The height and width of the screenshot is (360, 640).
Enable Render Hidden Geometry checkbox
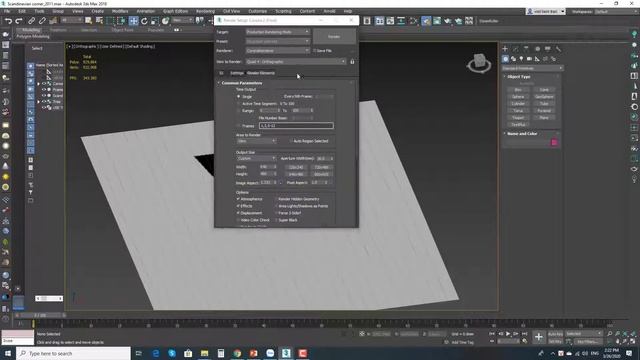point(276,199)
